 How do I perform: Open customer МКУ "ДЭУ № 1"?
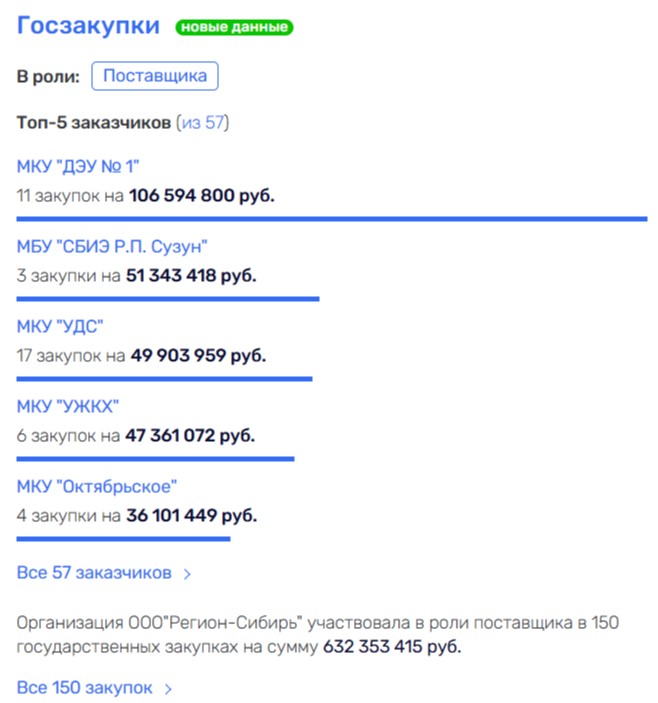[78, 166]
